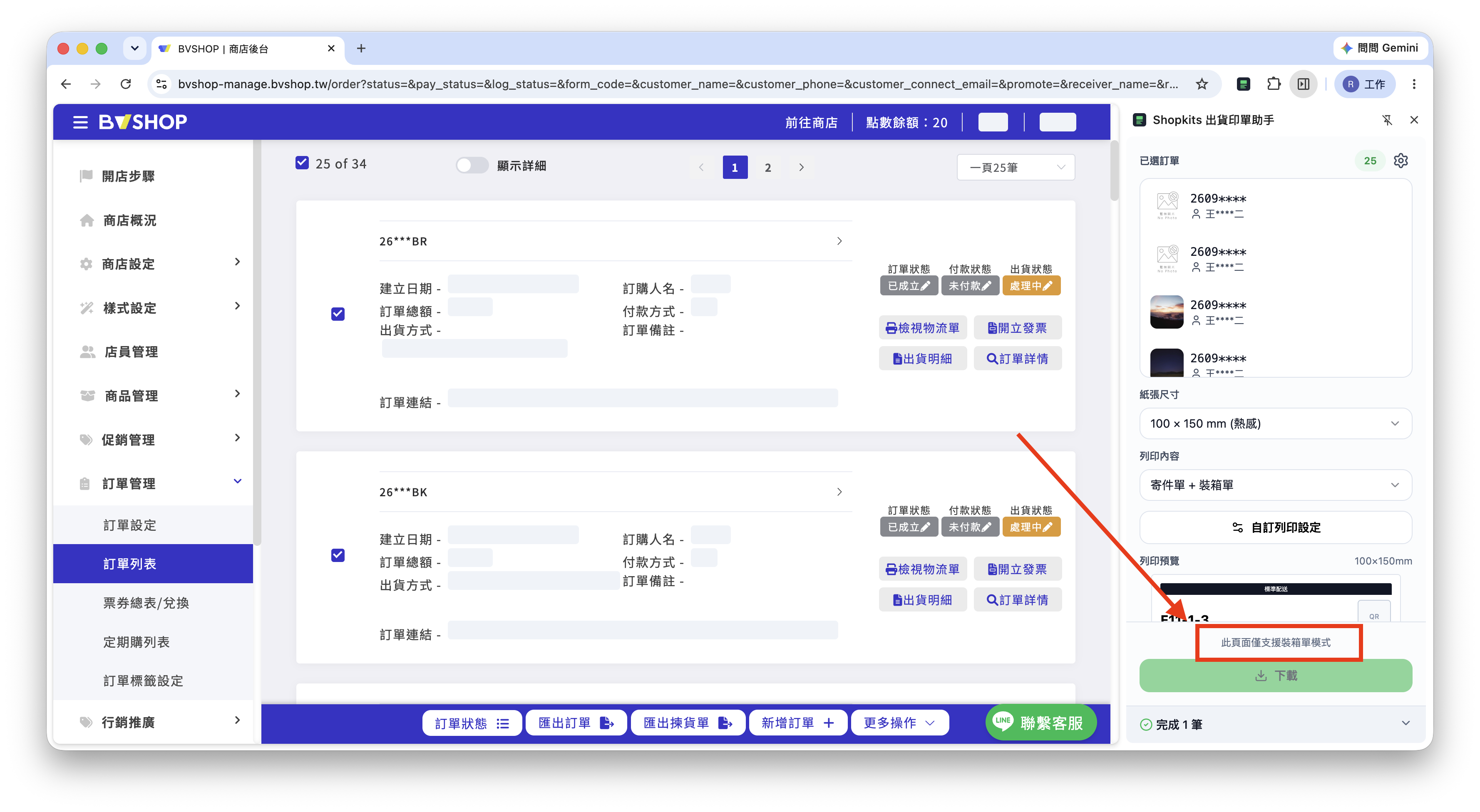The width and height of the screenshot is (1480, 812).
Task: Select 訂單列表 submenu item
Action: tap(154, 564)
